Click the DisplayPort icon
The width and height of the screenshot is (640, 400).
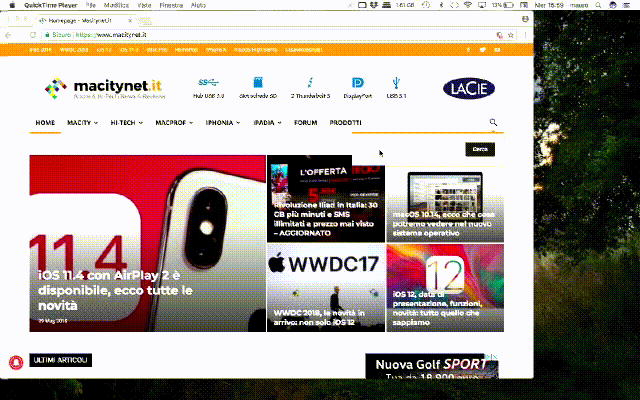358,83
